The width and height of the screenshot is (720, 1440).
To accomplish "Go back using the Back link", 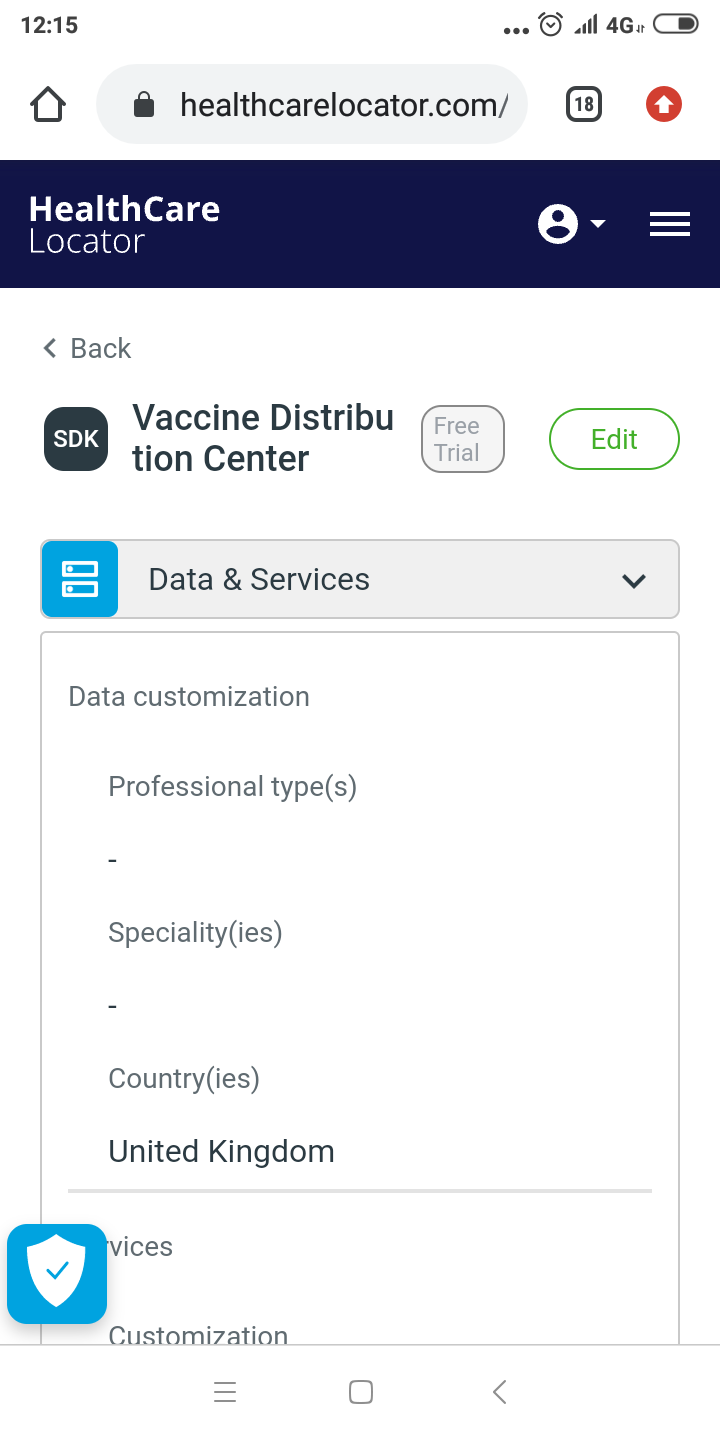I will pos(88,348).
